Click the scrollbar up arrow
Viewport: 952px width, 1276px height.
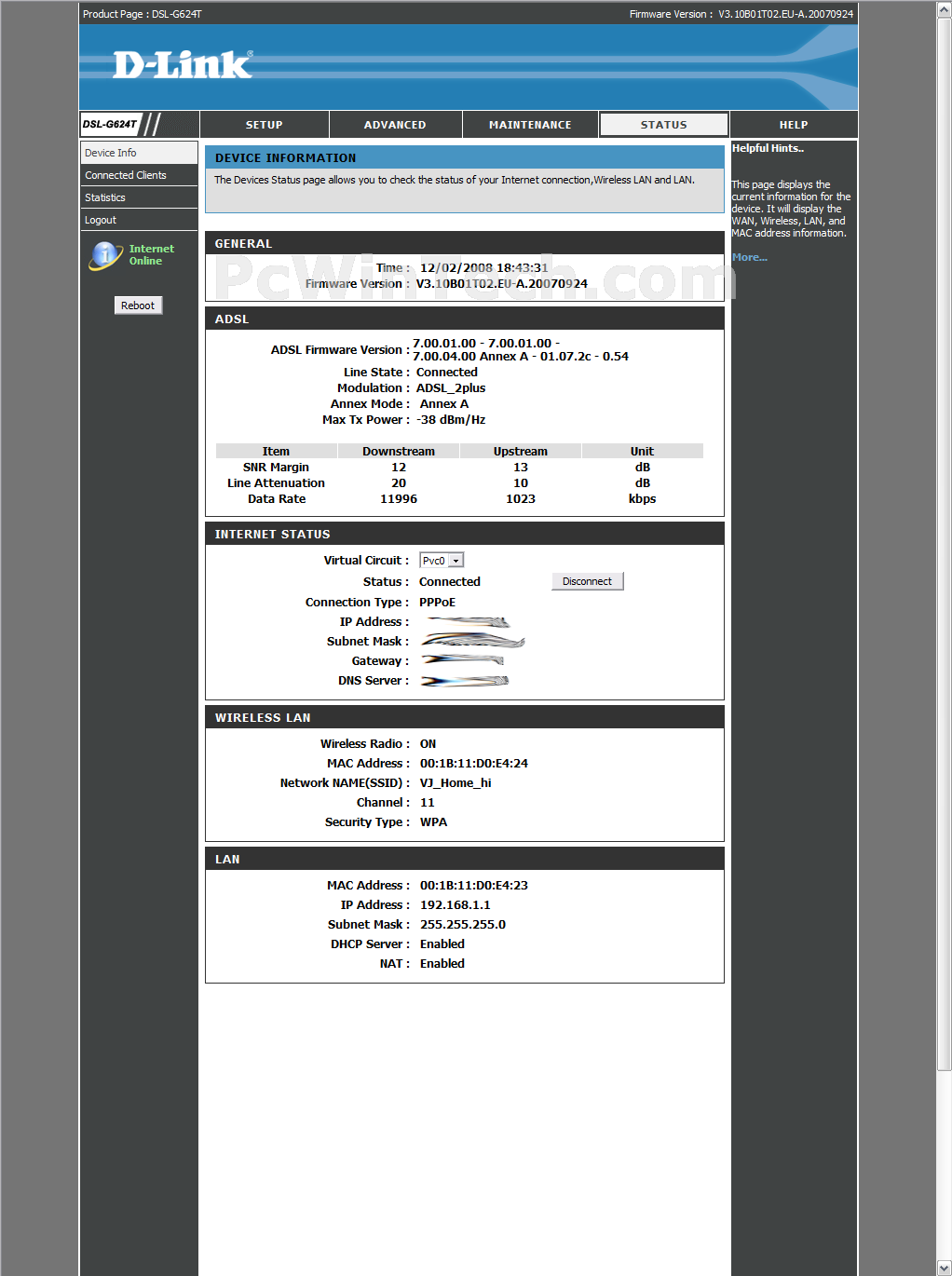pos(945,7)
